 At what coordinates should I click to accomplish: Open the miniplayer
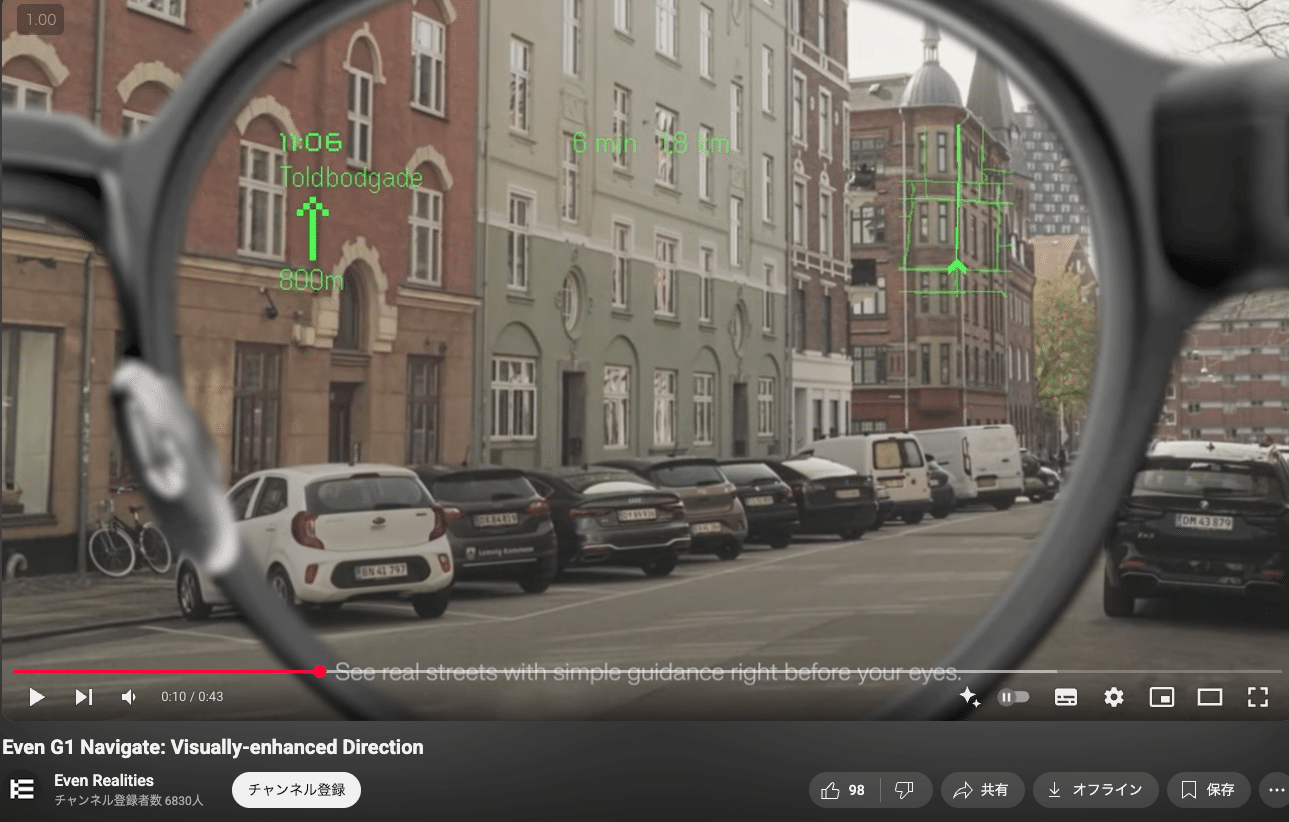tap(1162, 697)
